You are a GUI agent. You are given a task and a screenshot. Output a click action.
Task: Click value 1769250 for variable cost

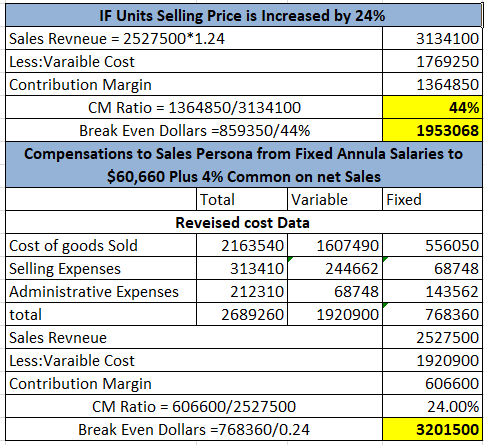(432, 61)
